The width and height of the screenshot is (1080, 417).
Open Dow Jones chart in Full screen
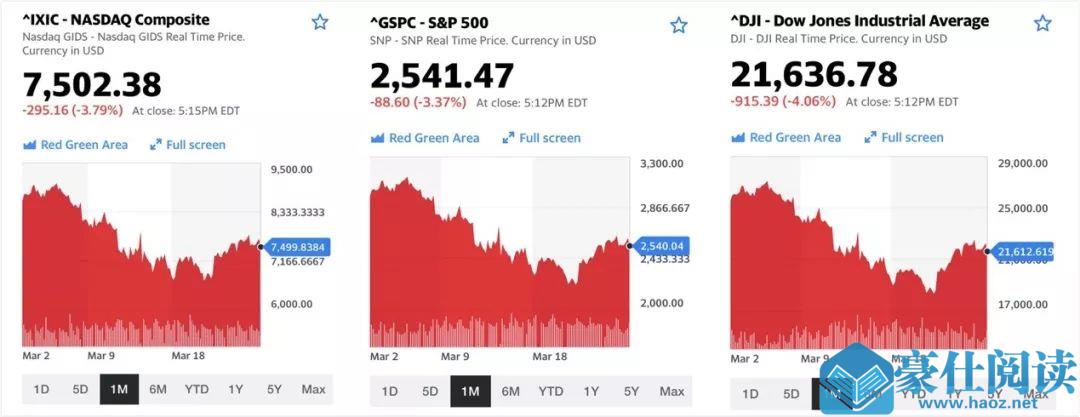click(904, 137)
